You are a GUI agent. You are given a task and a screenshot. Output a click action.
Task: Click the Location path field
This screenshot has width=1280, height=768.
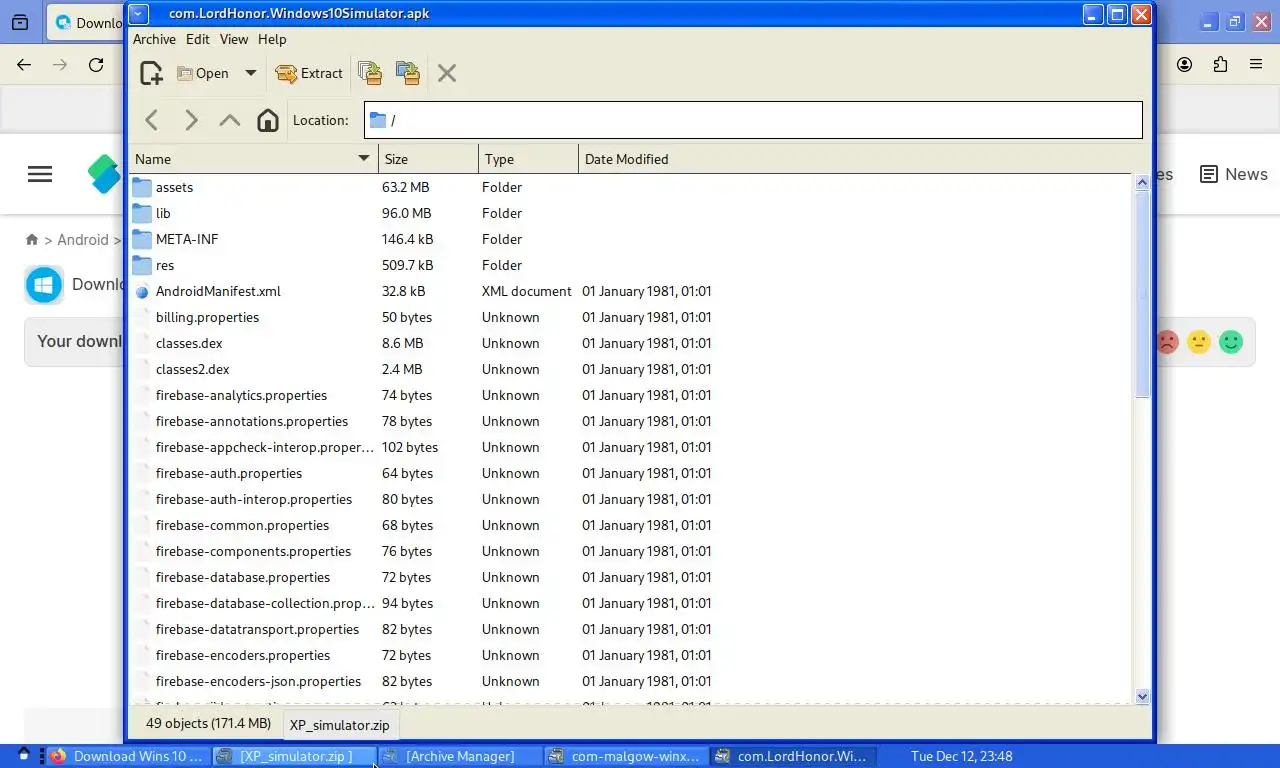pos(753,120)
